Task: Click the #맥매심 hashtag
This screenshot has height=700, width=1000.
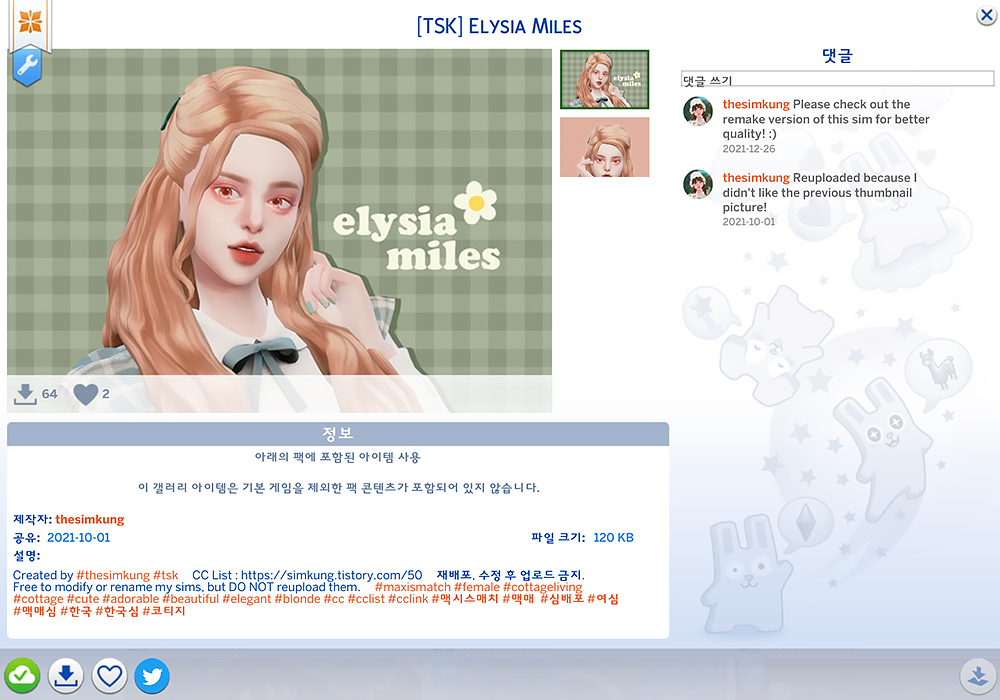Action: (34, 611)
